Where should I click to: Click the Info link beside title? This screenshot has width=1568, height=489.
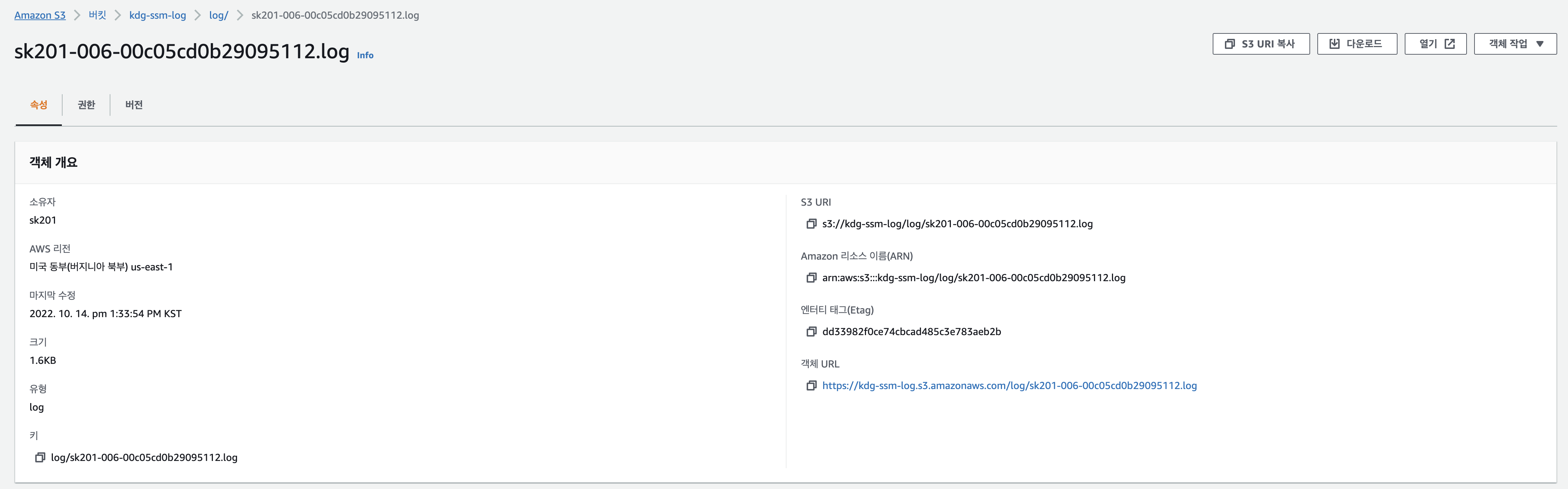click(365, 55)
